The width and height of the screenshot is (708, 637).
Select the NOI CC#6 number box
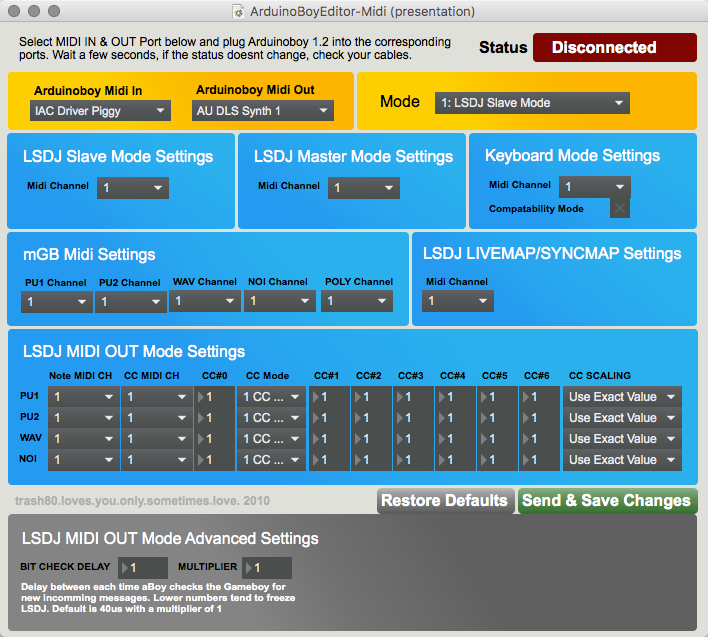pos(539,460)
